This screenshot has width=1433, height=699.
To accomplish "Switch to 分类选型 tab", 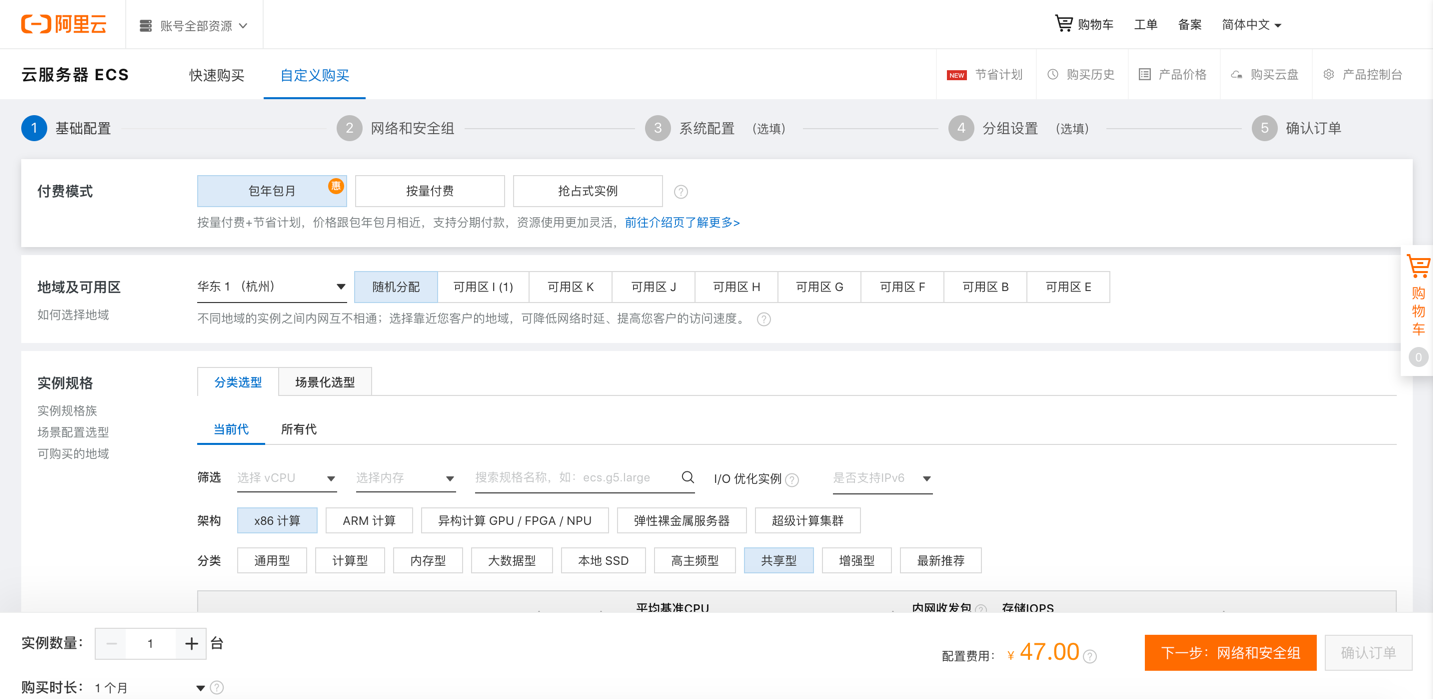I will pyautogui.click(x=238, y=382).
